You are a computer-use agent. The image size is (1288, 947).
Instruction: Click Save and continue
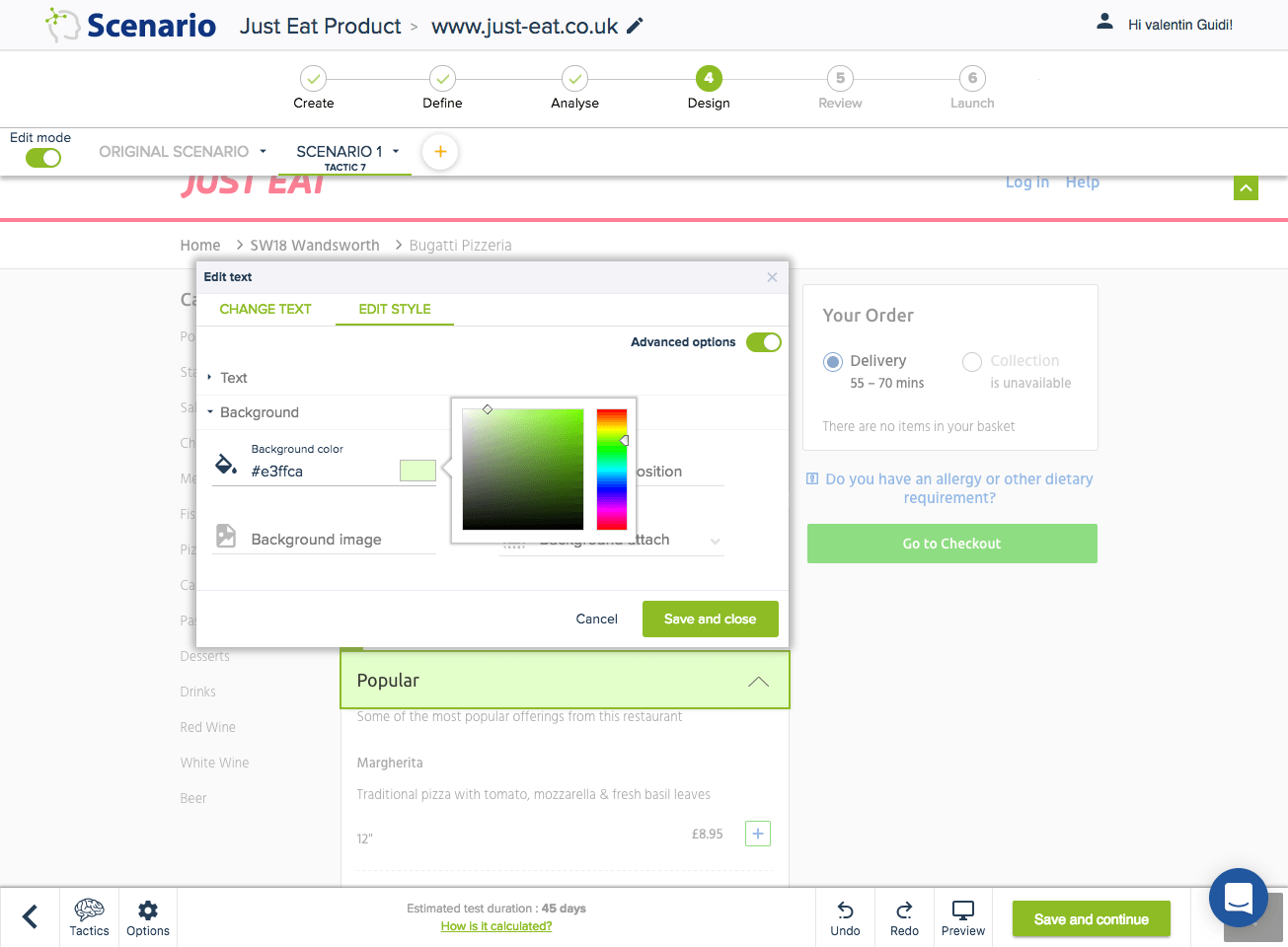click(1092, 919)
